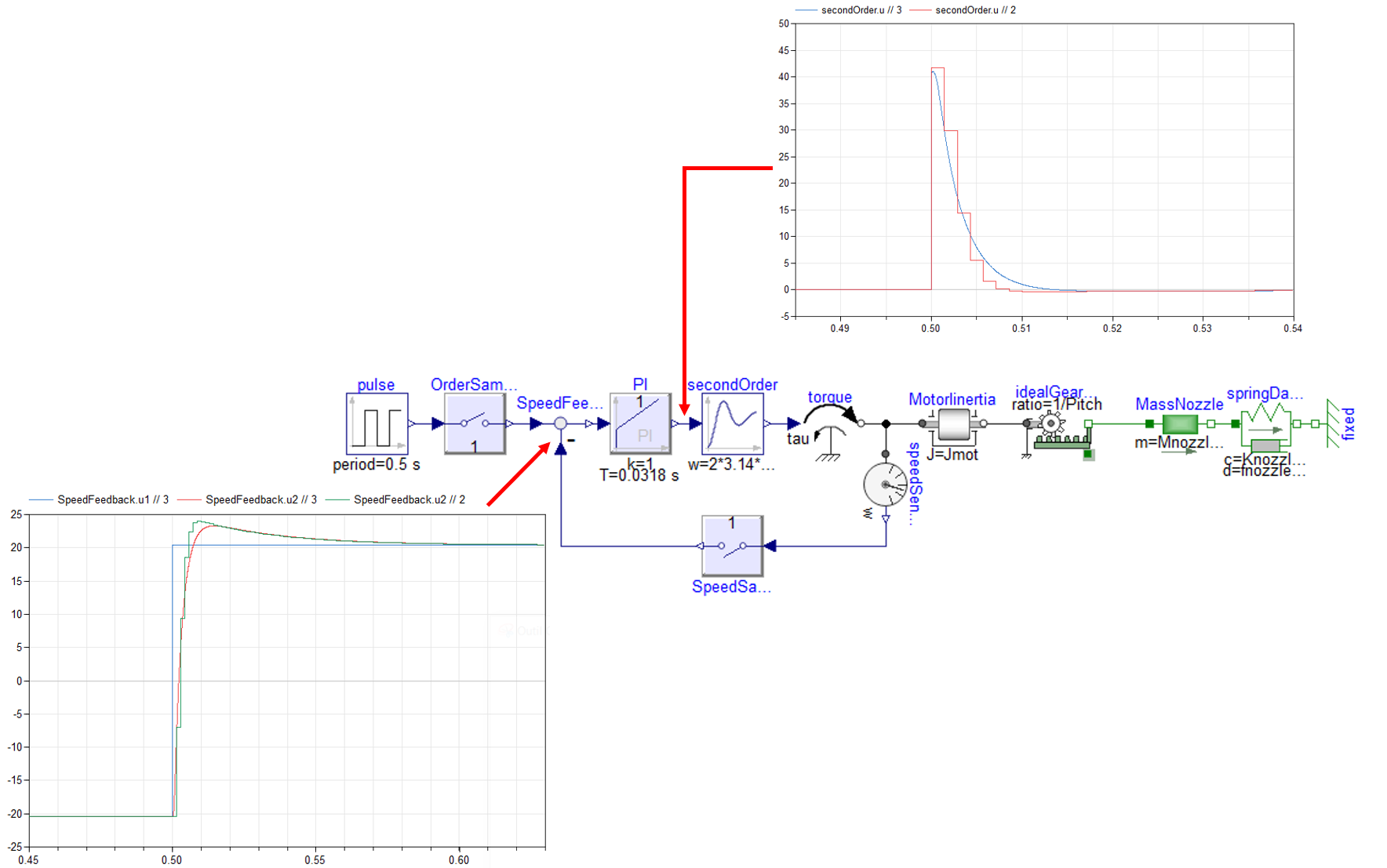This screenshot has height=868, width=1387.
Task: Select the torque block name label
Action: [829, 397]
